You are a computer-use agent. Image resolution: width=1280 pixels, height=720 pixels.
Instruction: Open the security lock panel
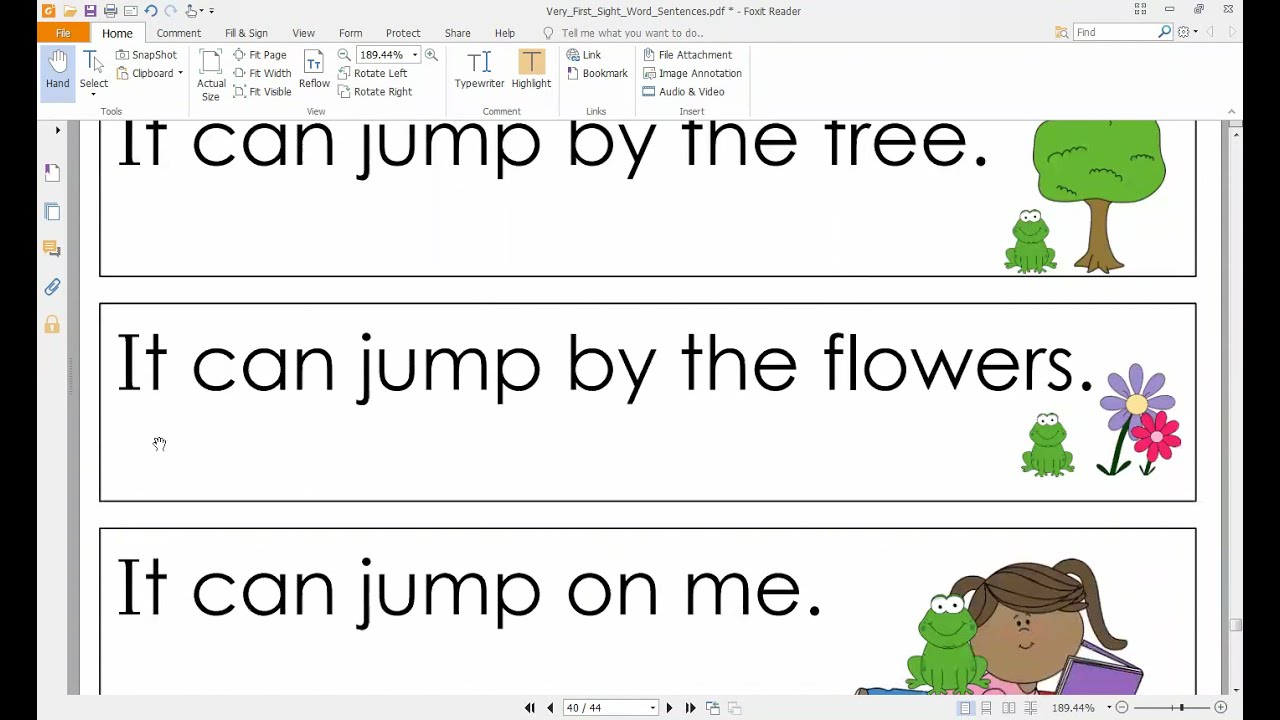[x=52, y=325]
